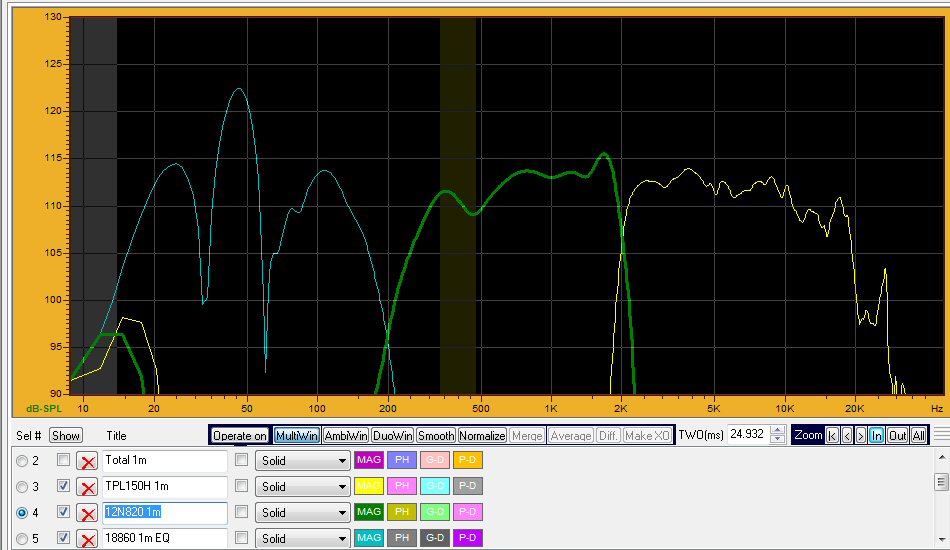
Task: Click the Normalize button
Action: pos(482,436)
